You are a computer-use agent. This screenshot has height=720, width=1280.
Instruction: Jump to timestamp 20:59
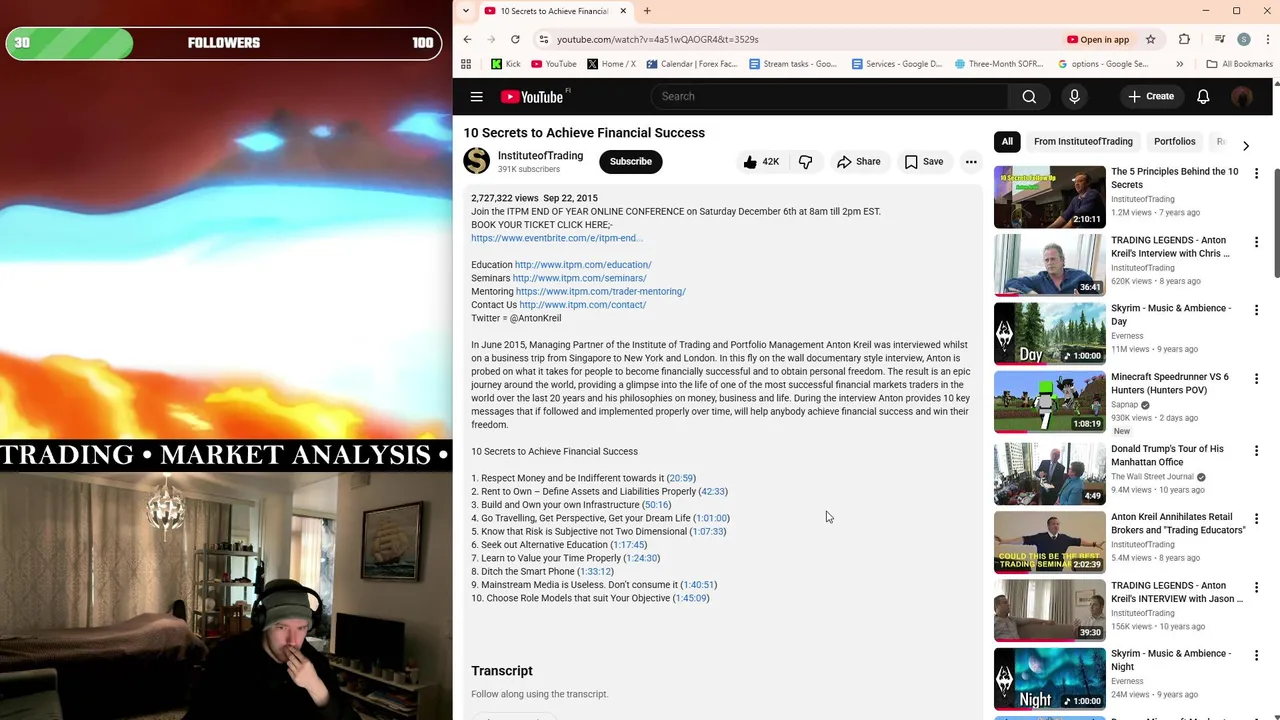click(x=681, y=478)
